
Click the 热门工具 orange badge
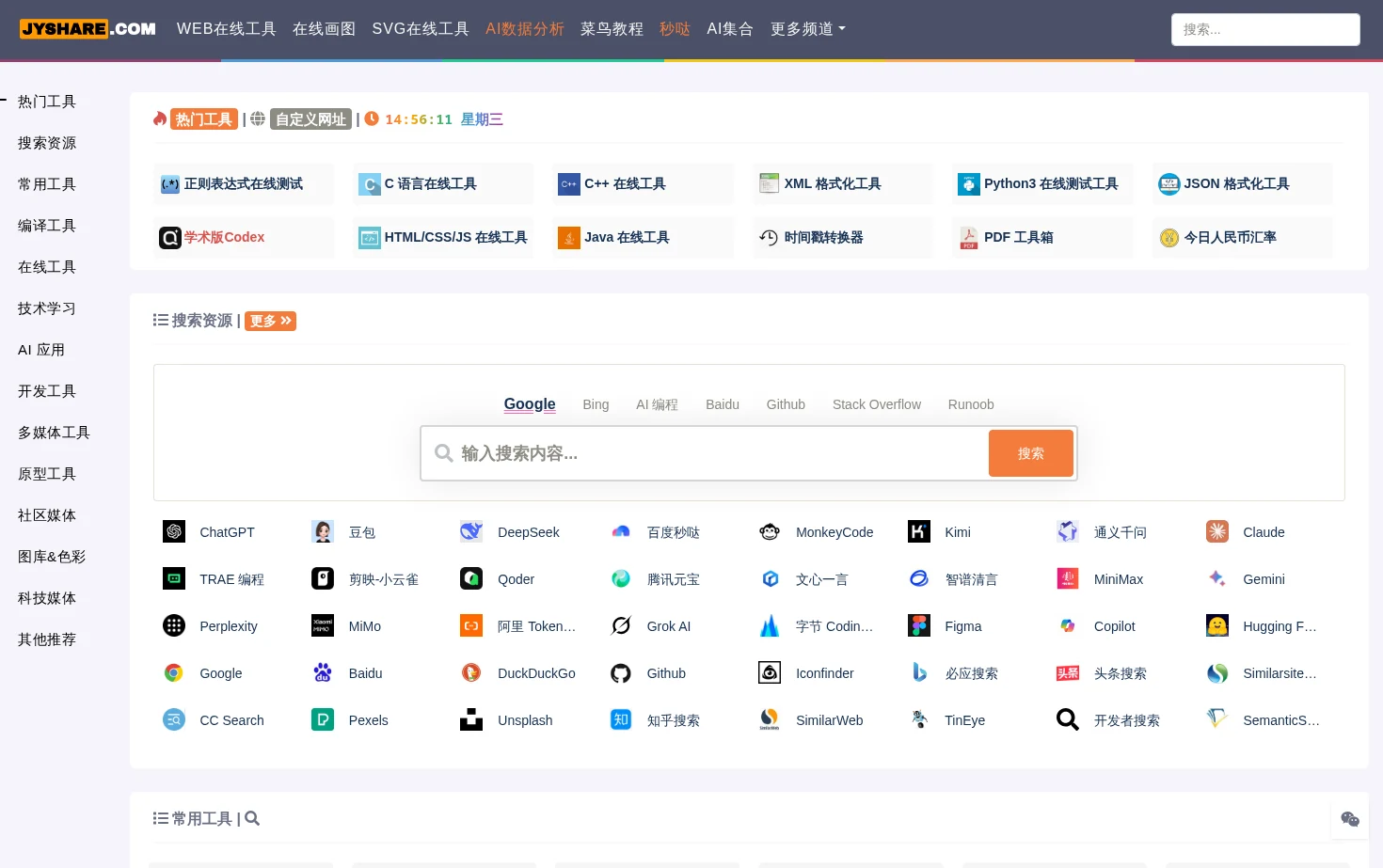click(x=204, y=119)
